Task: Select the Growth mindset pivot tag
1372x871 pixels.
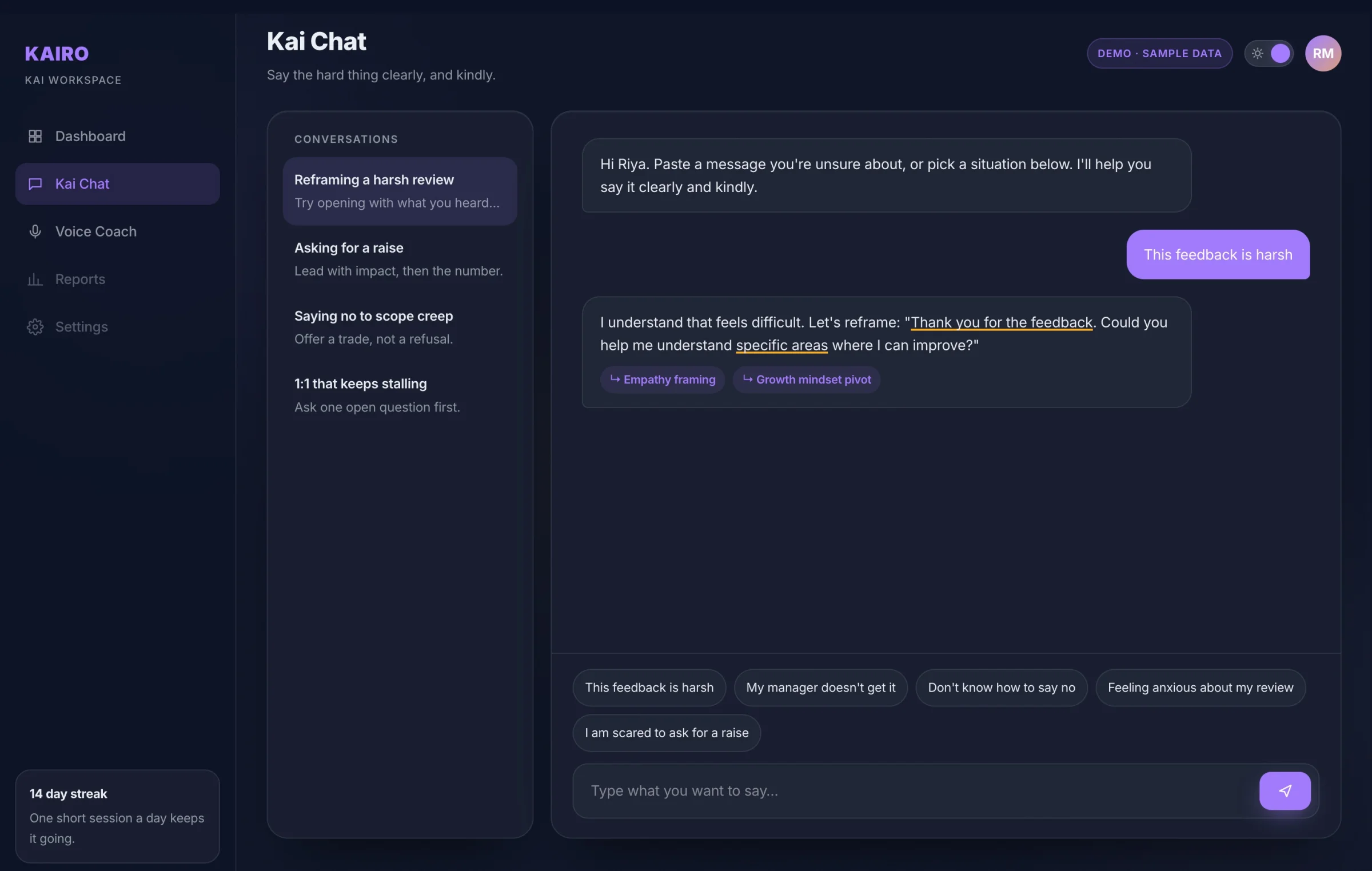Action: point(806,379)
